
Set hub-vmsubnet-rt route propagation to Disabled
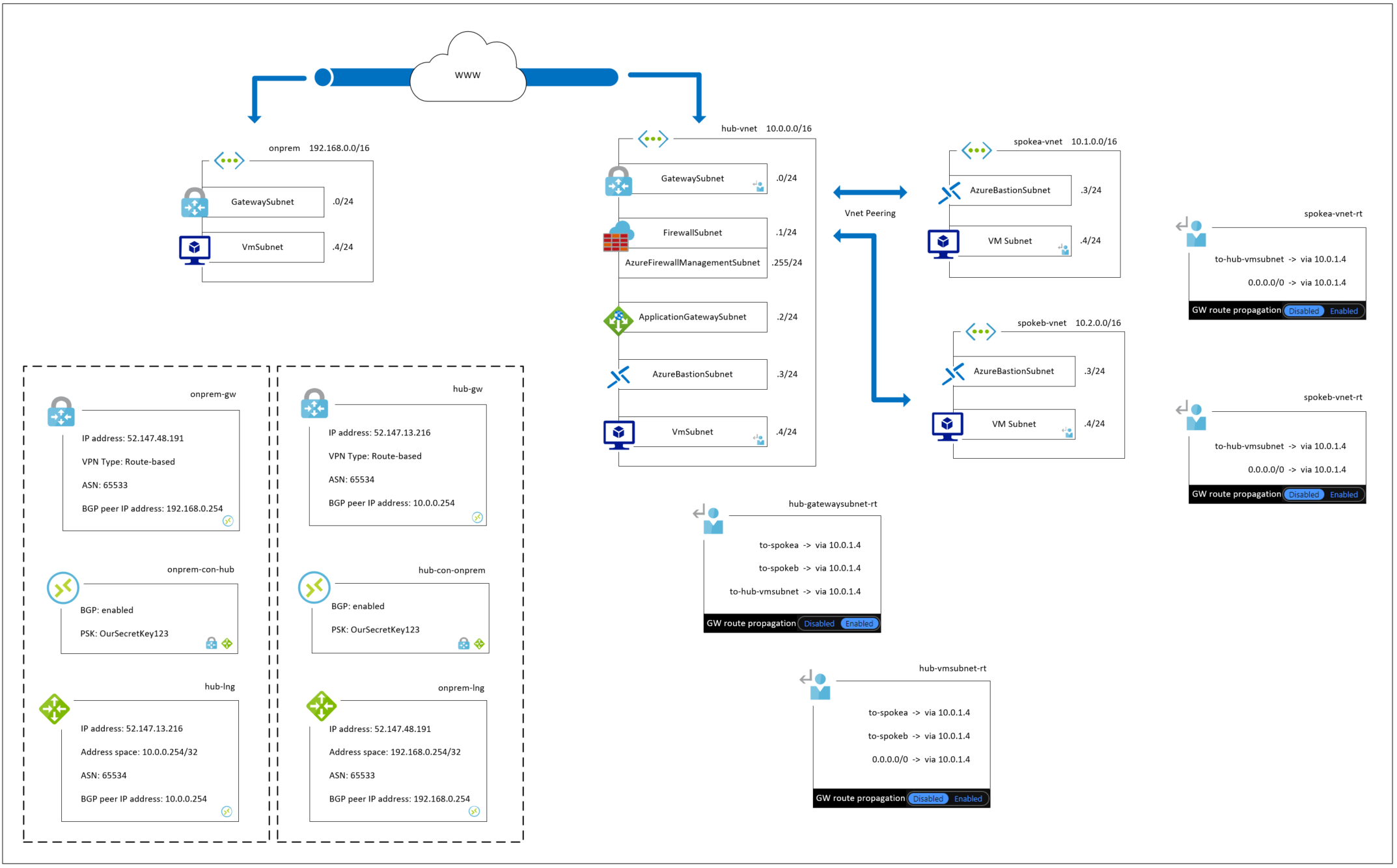[928, 798]
